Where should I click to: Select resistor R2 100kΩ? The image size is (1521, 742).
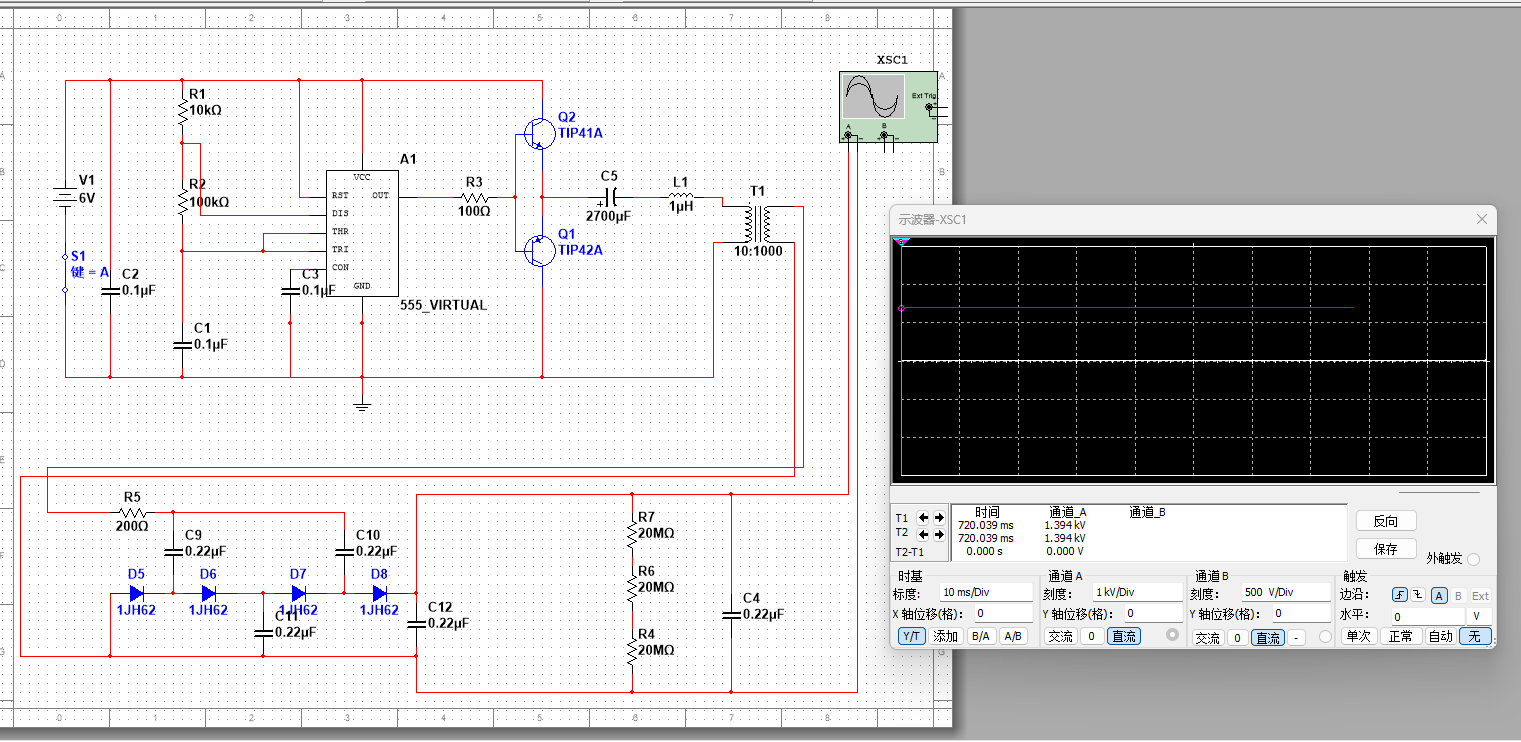[182, 201]
